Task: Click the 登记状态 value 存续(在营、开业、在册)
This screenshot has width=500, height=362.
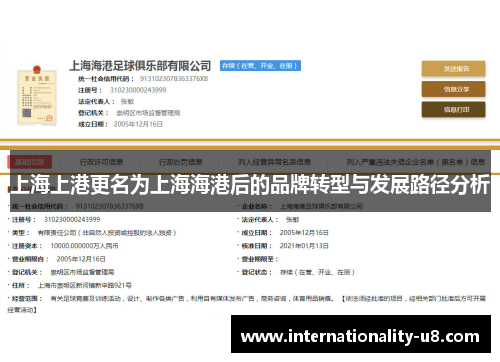Action: [317, 272]
